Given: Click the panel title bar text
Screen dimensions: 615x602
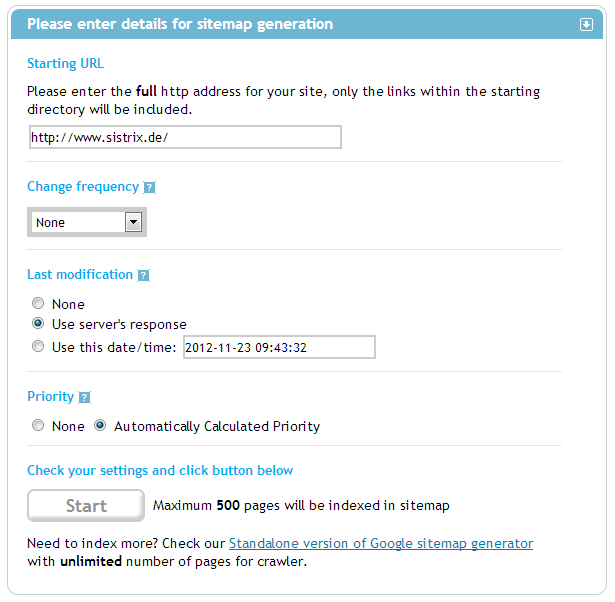Looking at the screenshot, I should coord(180,24).
